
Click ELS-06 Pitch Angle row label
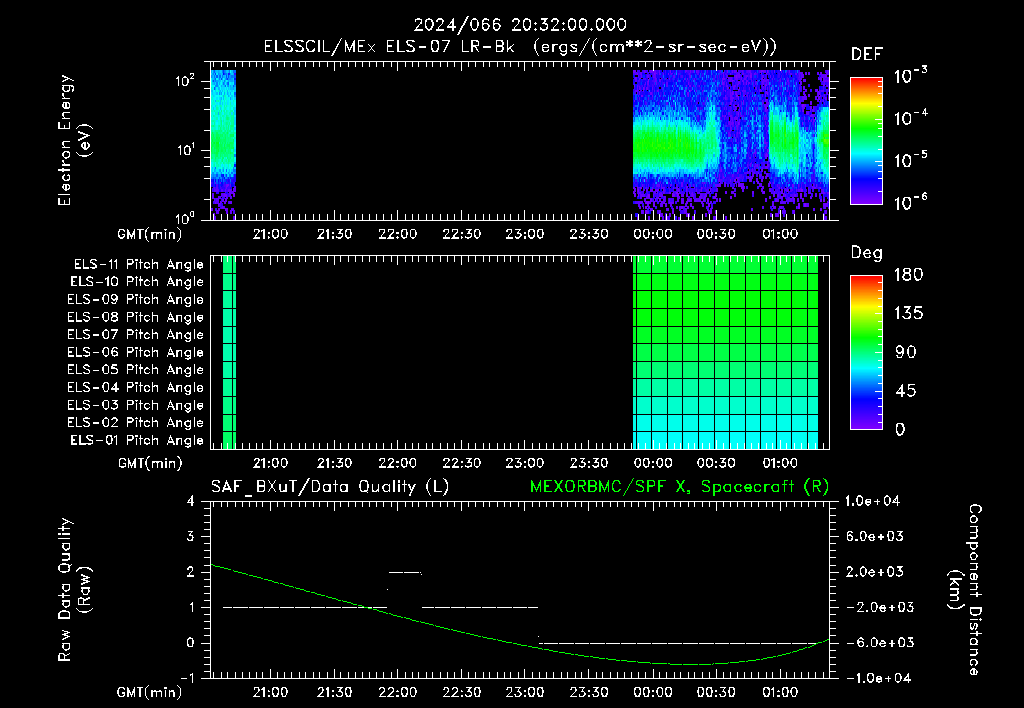click(135, 352)
